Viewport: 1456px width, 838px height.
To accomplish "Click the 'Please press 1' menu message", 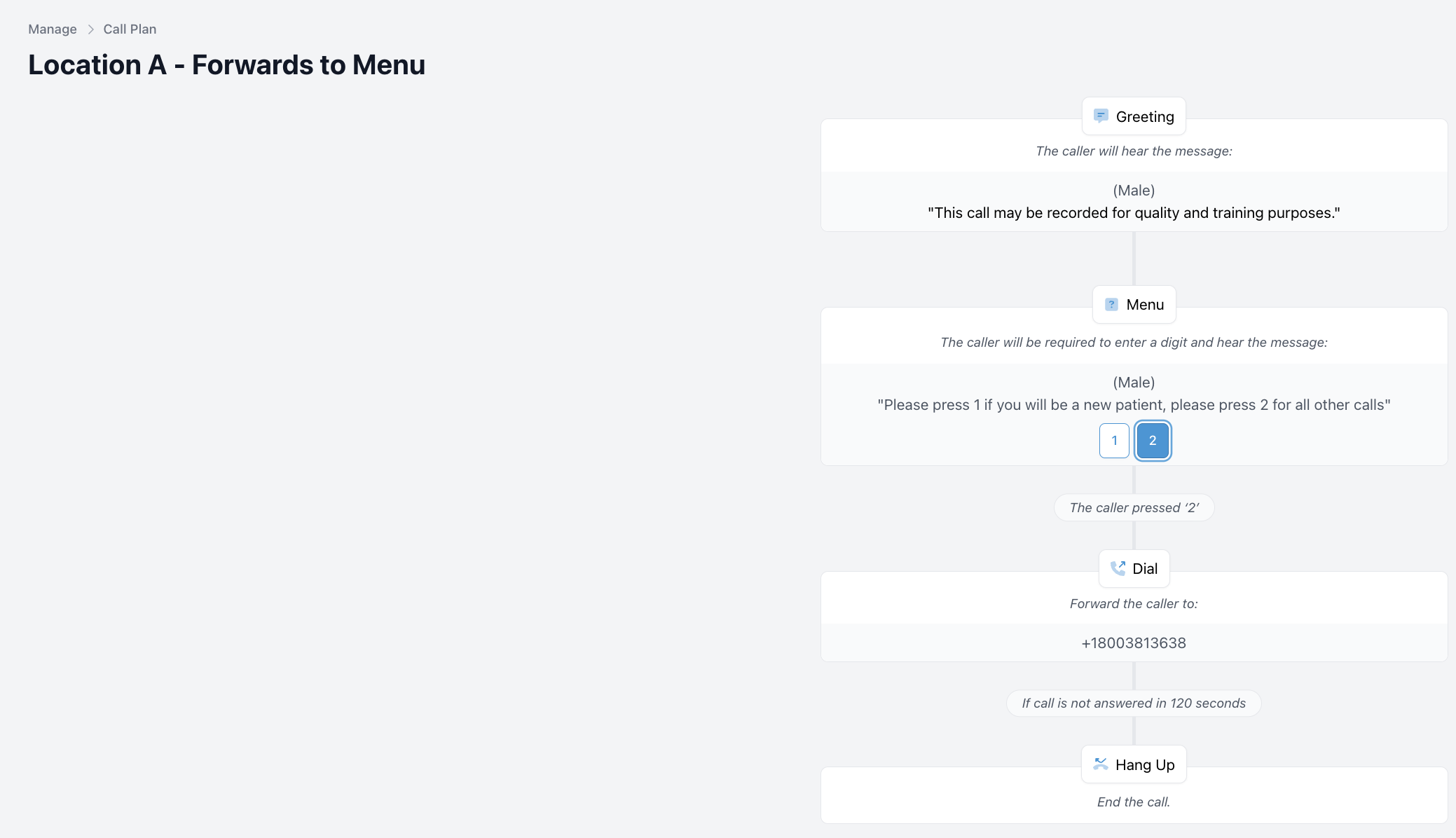I will [x=1134, y=405].
